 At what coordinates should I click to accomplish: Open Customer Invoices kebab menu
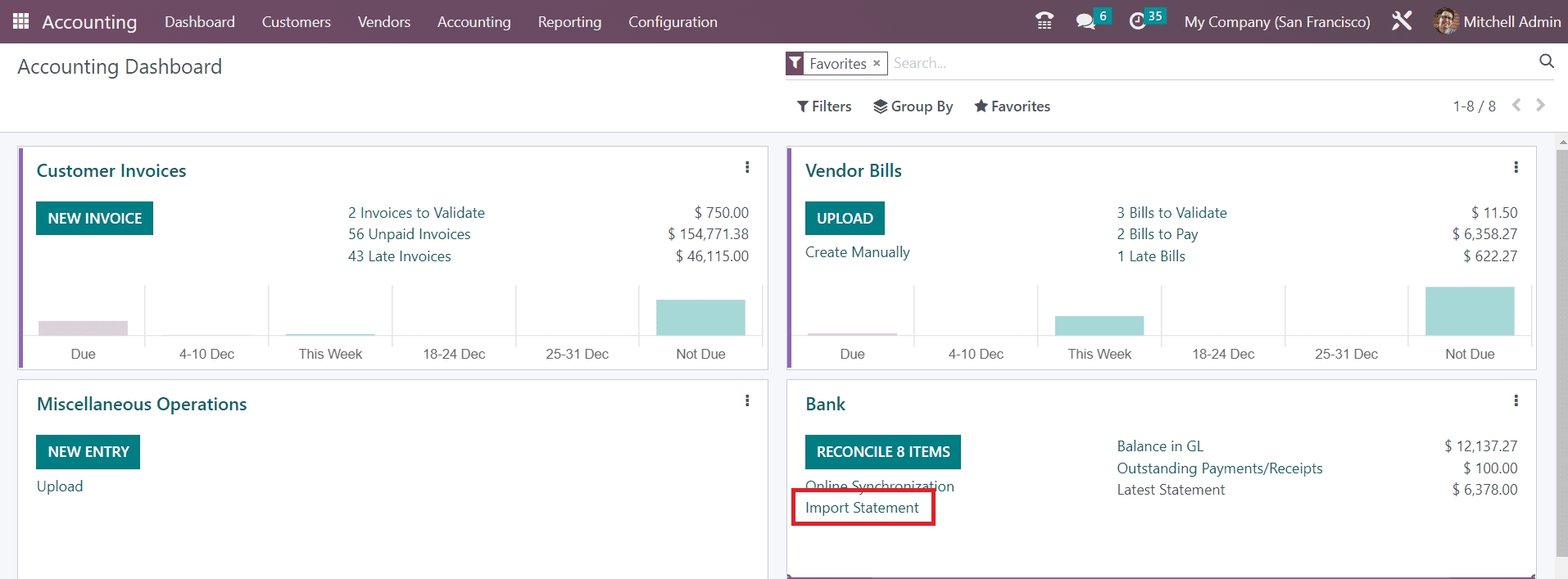pyautogui.click(x=747, y=167)
